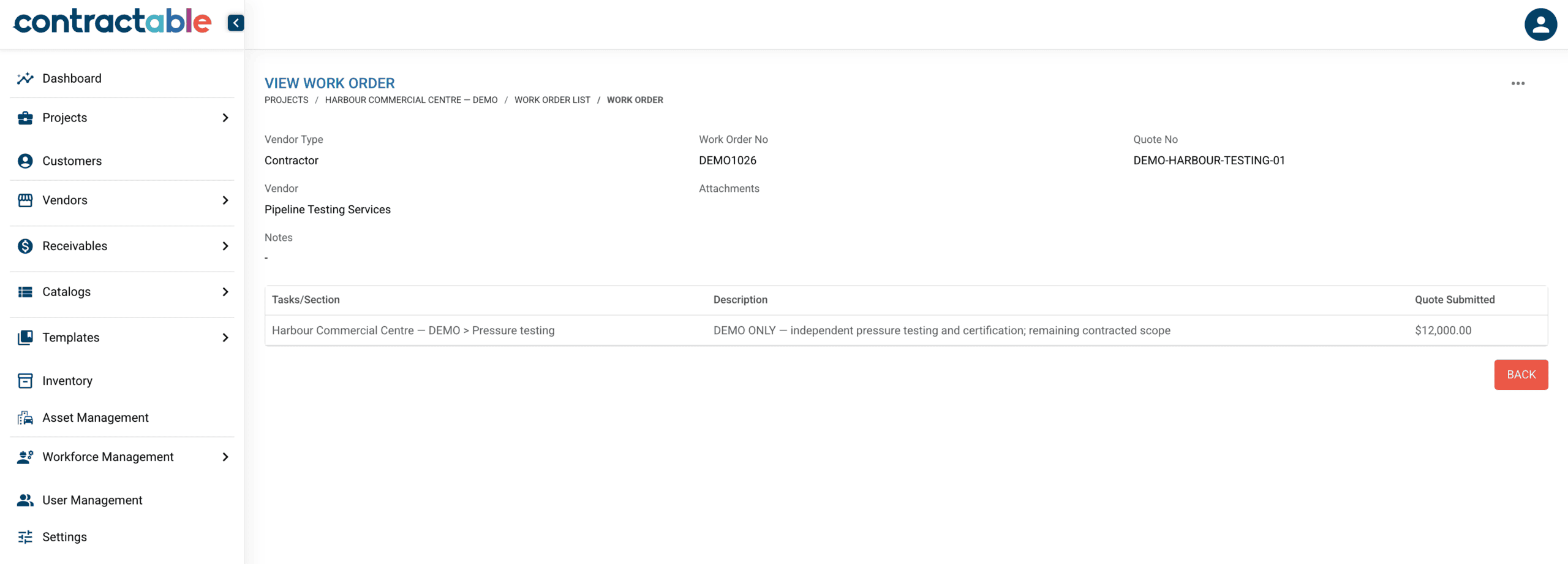Expand the Workforce Management submenu chevron
Screen dimensions: 1568x564
(225, 457)
